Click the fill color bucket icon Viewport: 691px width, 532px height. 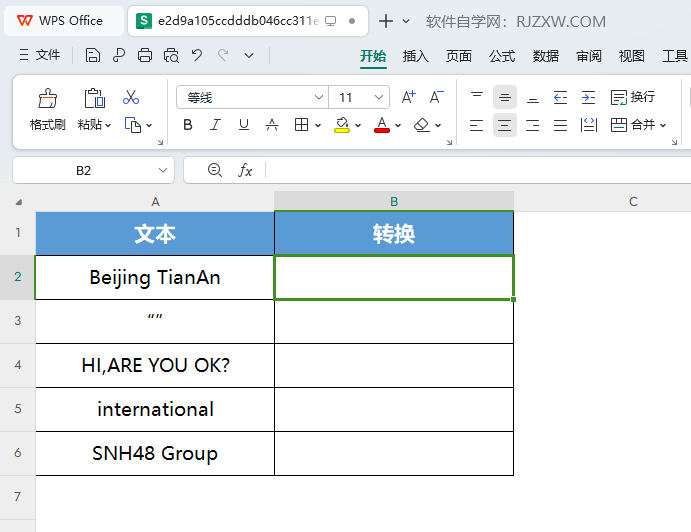(x=342, y=125)
